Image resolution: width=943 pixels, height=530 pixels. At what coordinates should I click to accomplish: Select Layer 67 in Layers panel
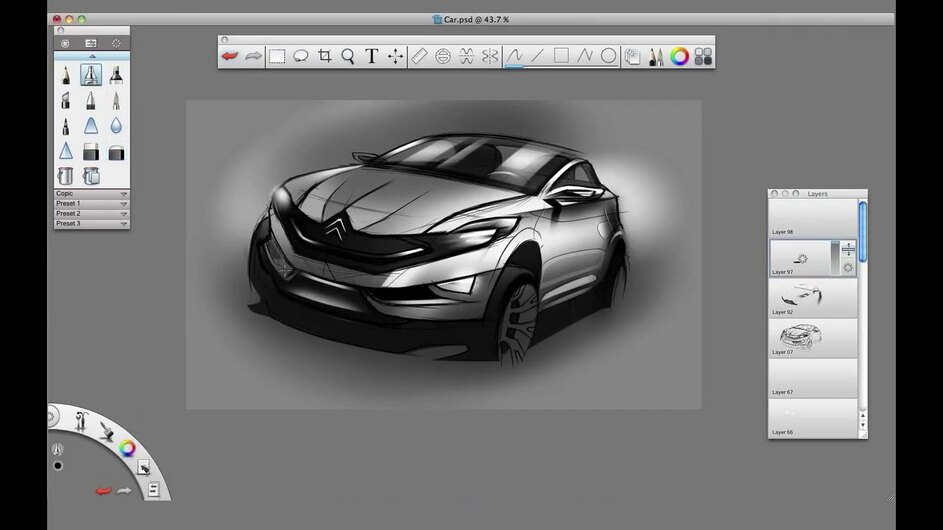tap(813, 378)
